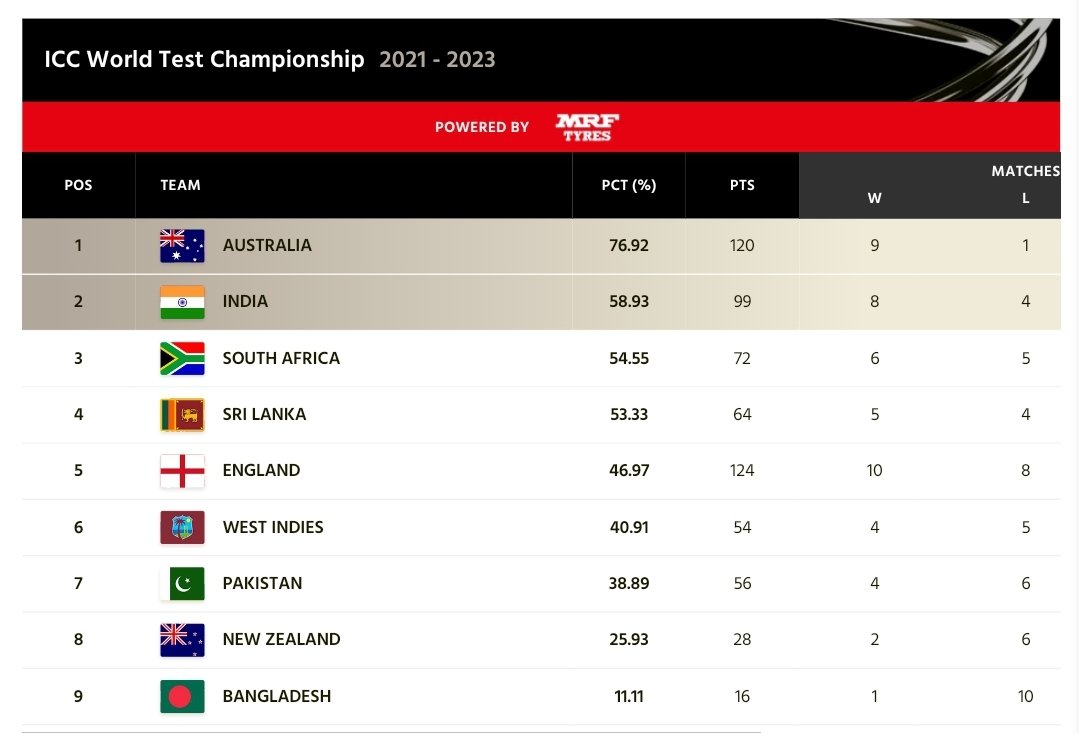Click the MRF Tyres logo
The height and width of the screenshot is (733, 1079).
point(587,127)
